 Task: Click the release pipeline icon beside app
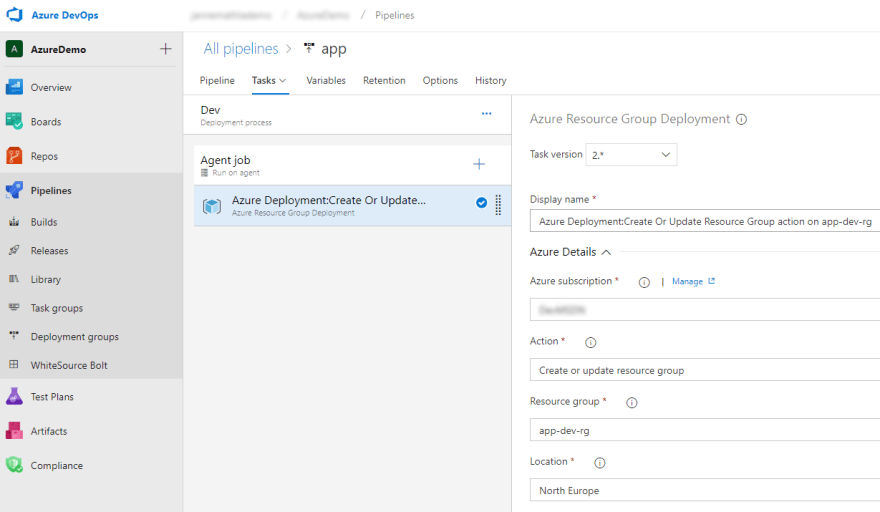click(309, 48)
